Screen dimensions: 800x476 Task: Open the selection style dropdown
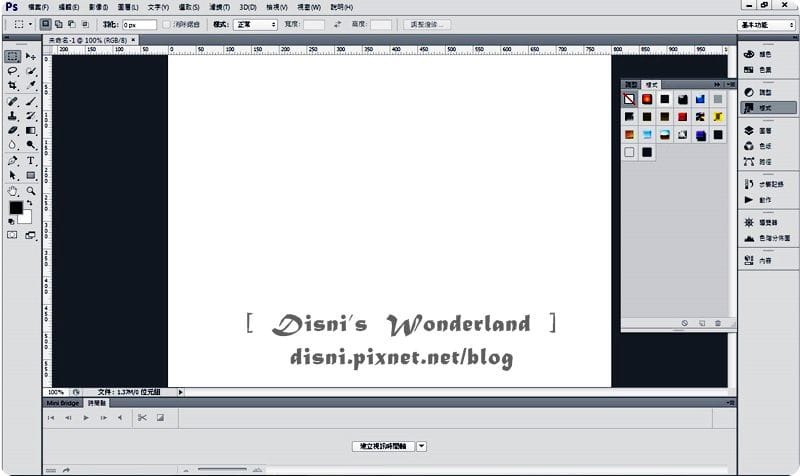pyautogui.click(x=255, y=24)
